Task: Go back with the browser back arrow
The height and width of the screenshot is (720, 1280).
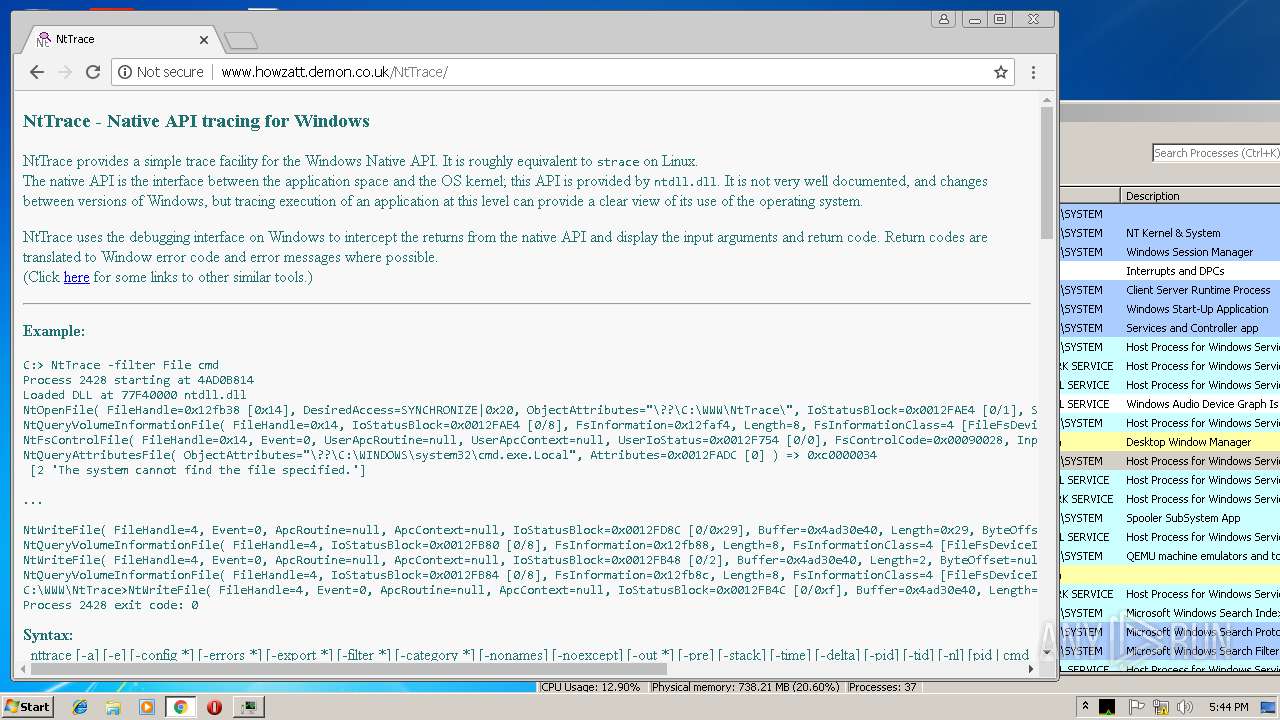Action: click(37, 72)
